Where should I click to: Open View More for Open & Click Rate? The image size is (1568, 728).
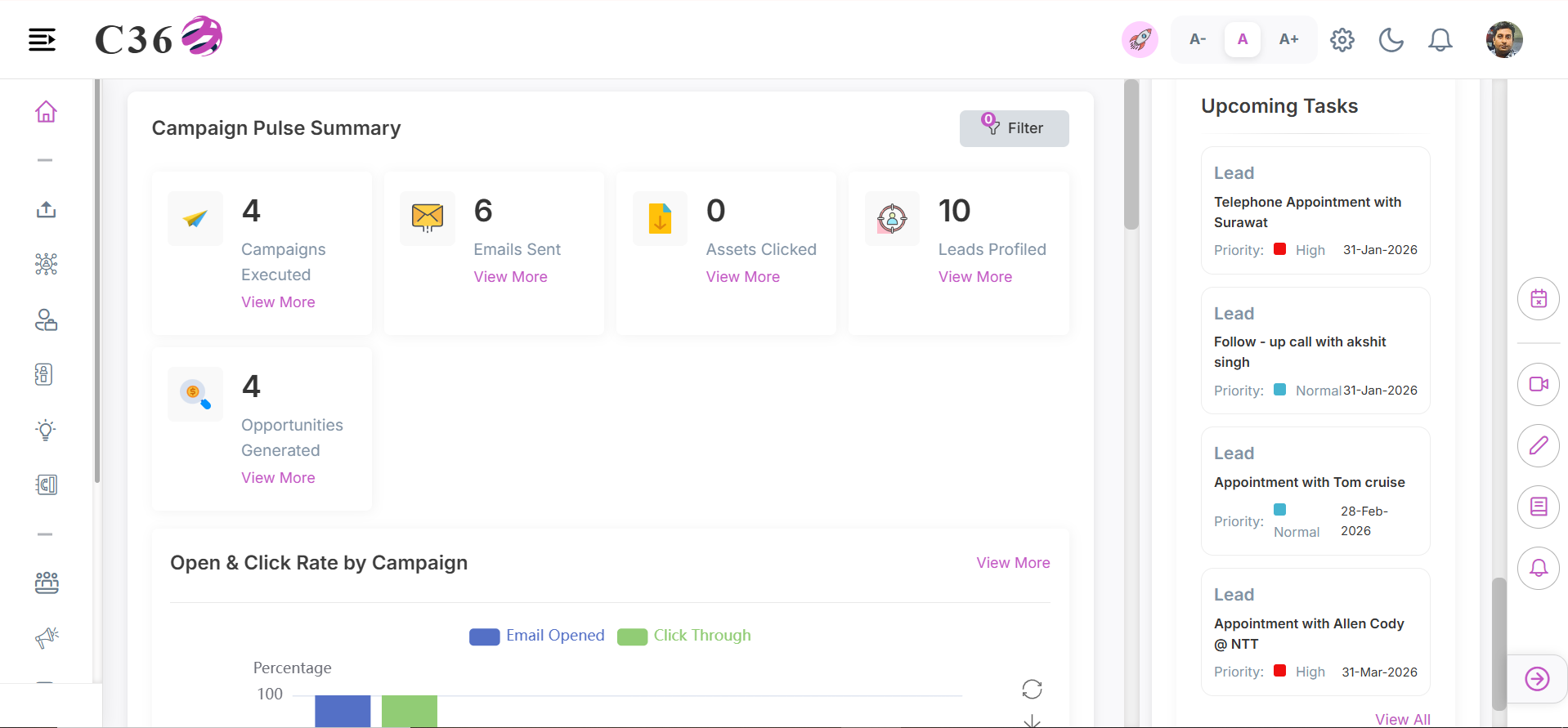pyautogui.click(x=1014, y=563)
